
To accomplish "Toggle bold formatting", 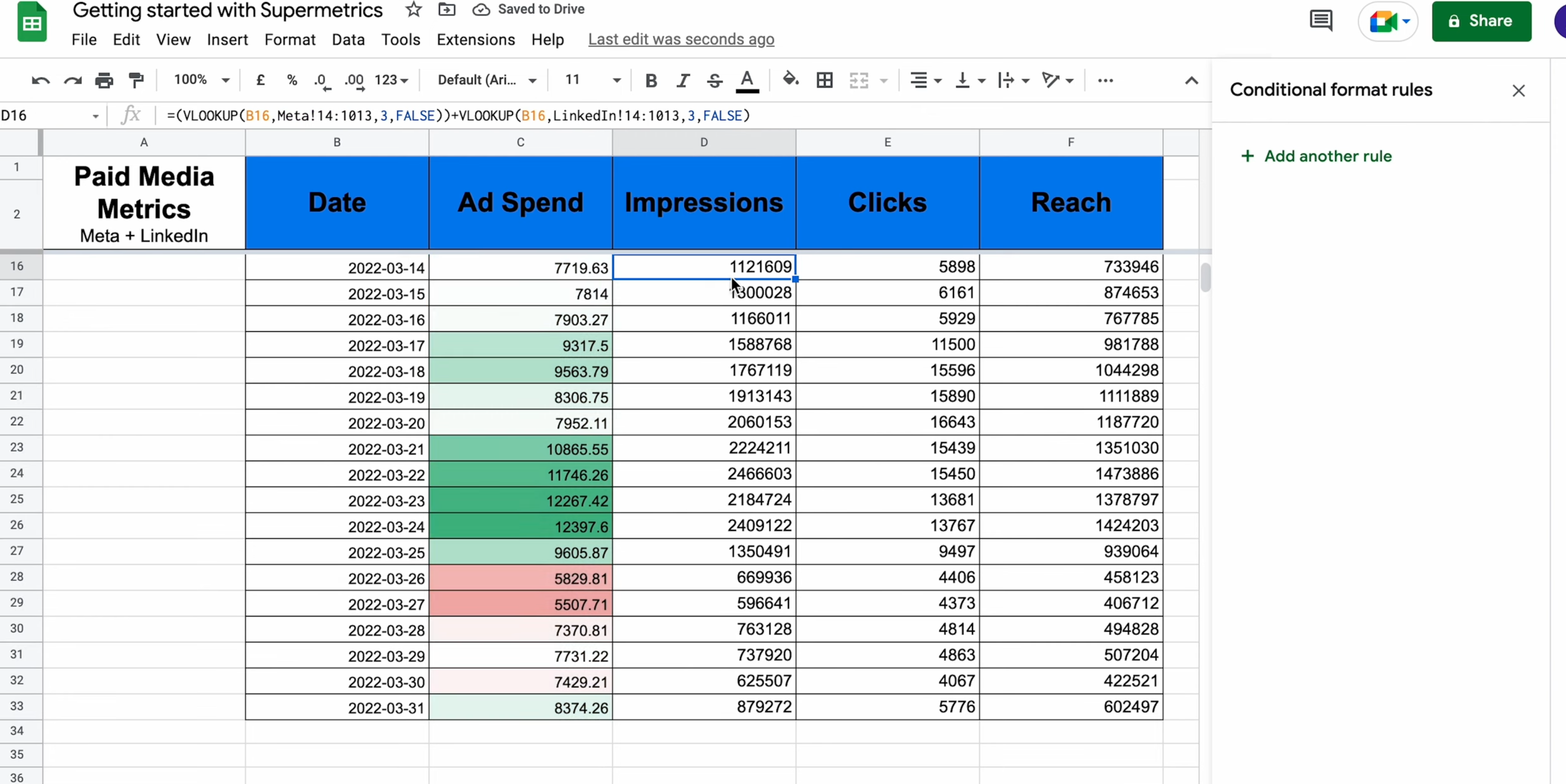I will coord(650,80).
